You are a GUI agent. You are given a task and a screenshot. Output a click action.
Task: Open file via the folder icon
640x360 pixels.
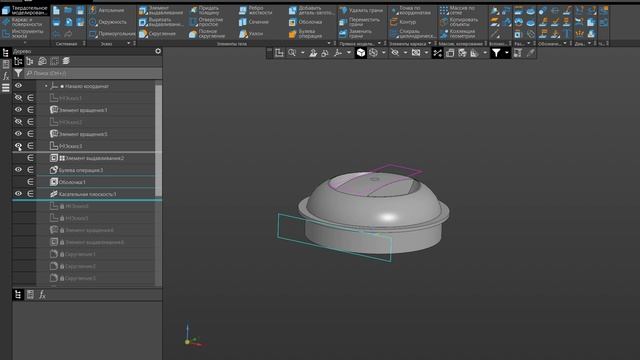click(68, 10)
